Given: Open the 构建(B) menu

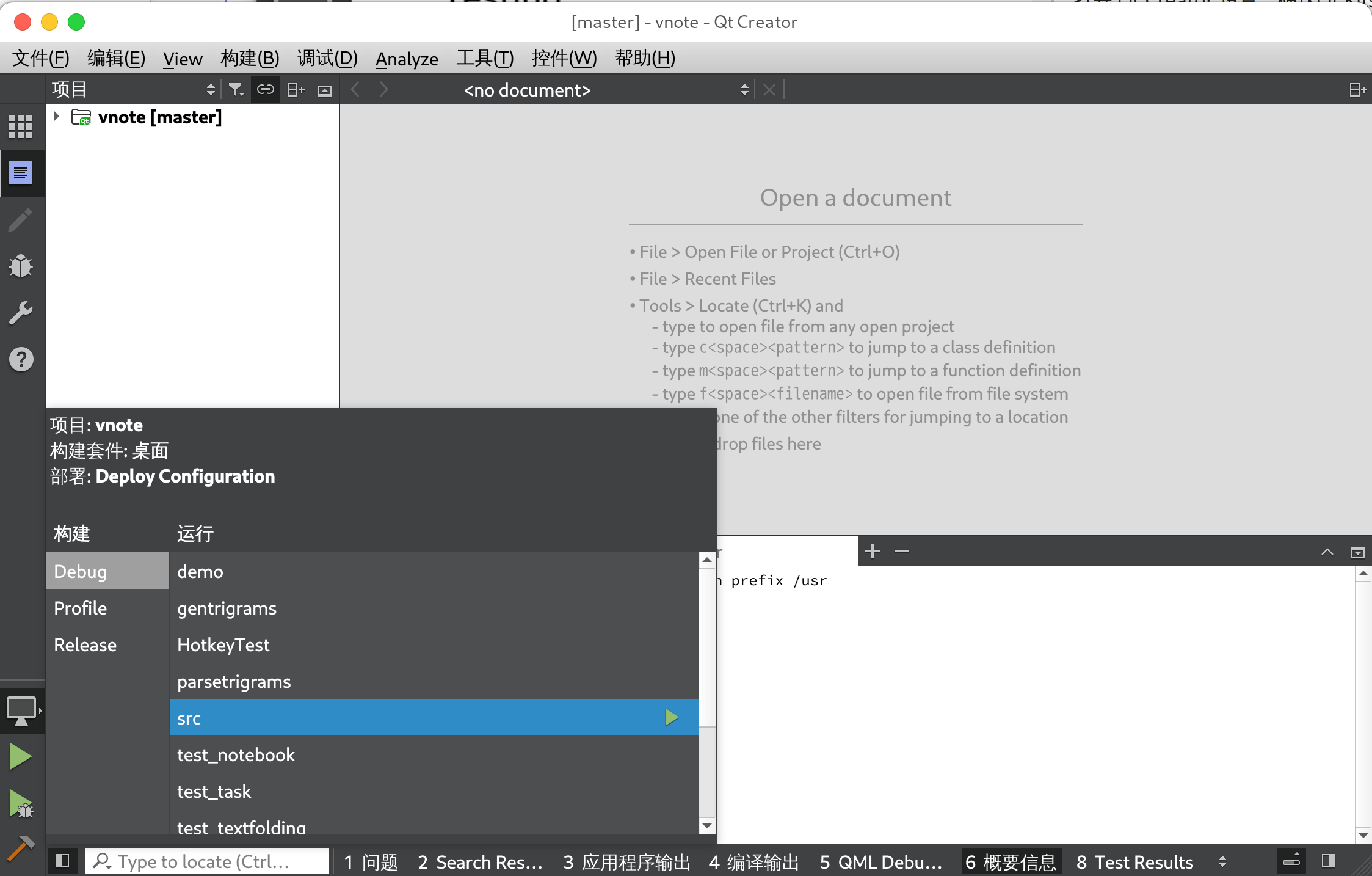Looking at the screenshot, I should [x=250, y=59].
